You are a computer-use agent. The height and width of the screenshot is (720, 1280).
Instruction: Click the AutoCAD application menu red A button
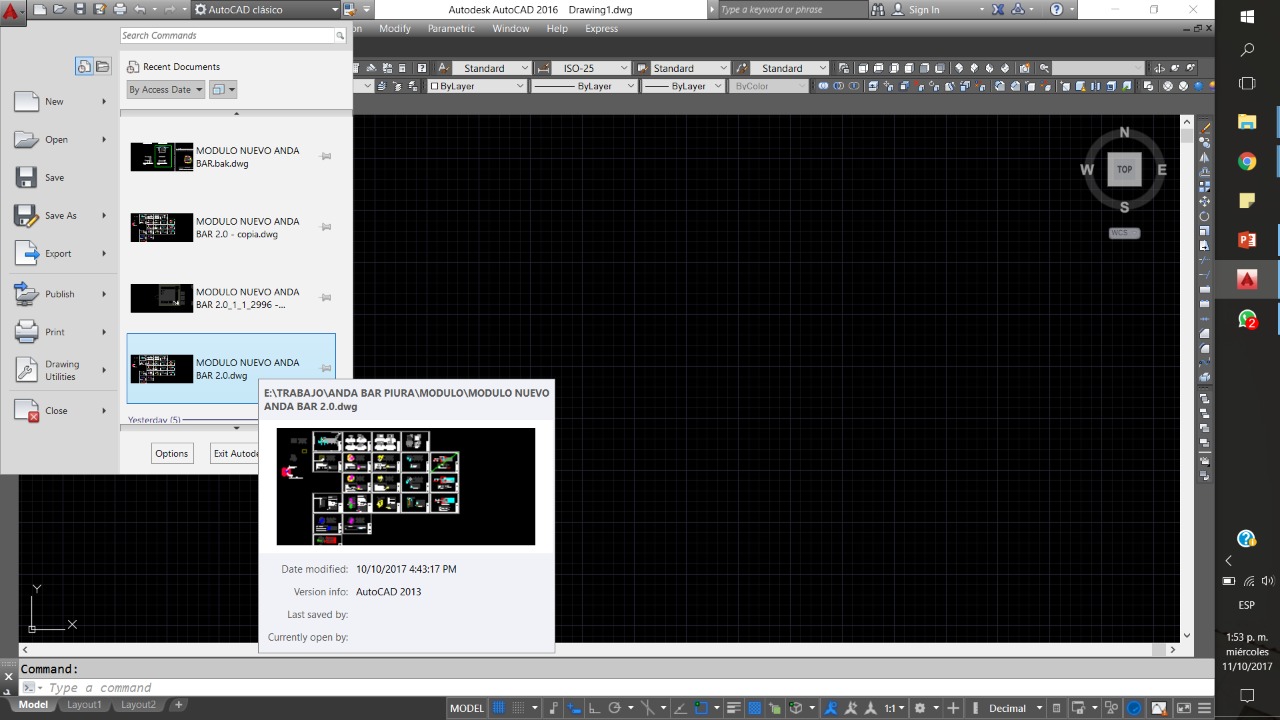click(x=11, y=11)
